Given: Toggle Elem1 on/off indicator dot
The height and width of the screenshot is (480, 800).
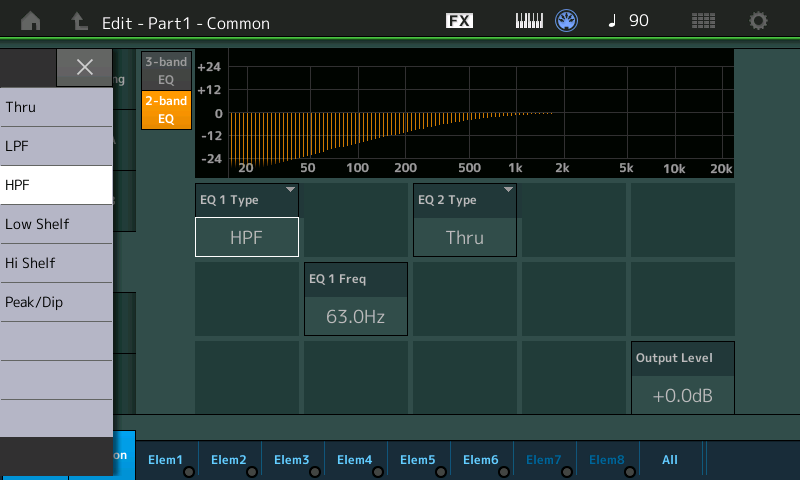Looking at the screenshot, I should 189,472.
